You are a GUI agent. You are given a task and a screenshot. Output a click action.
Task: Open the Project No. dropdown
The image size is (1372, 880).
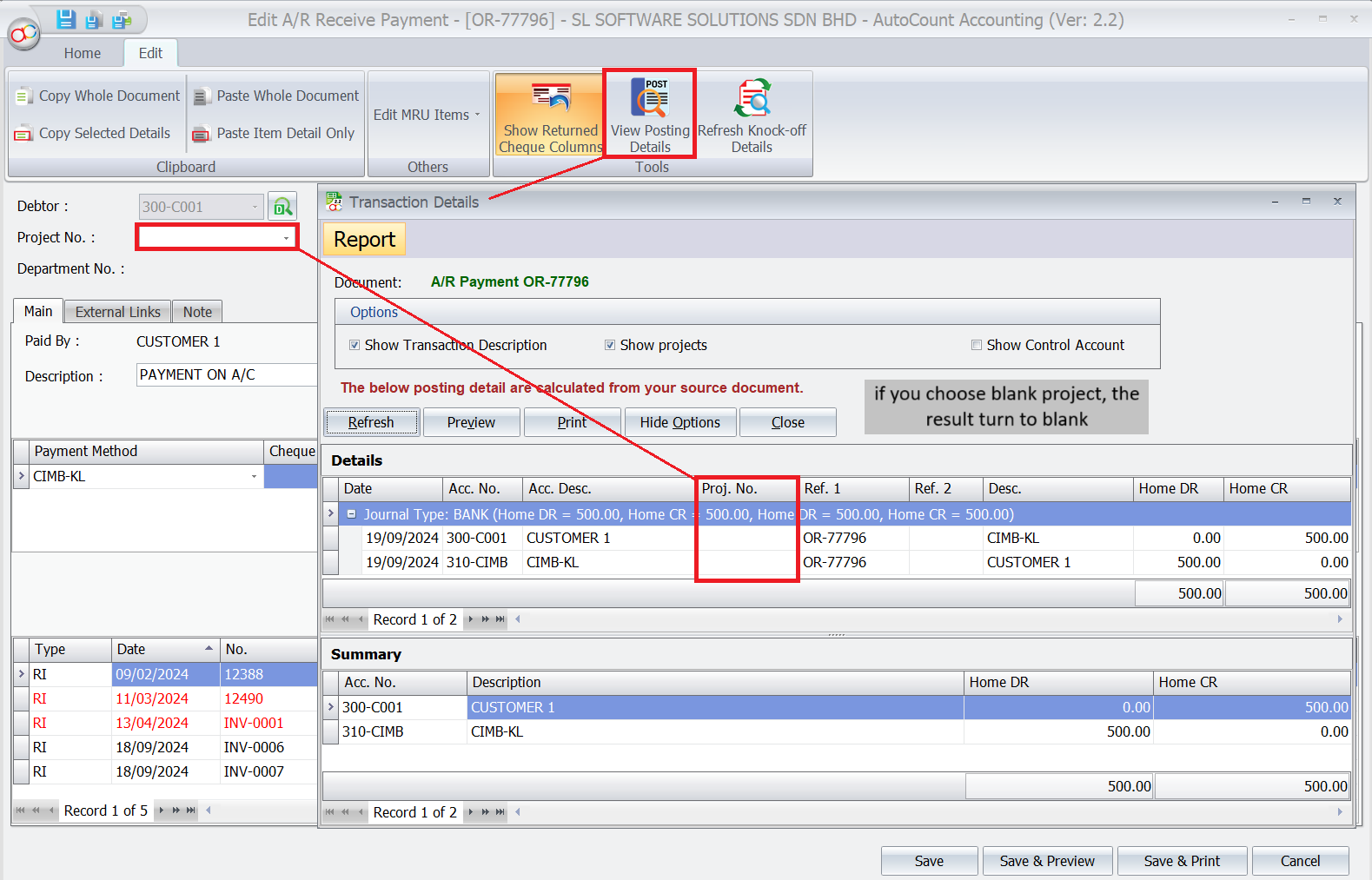pyautogui.click(x=286, y=237)
